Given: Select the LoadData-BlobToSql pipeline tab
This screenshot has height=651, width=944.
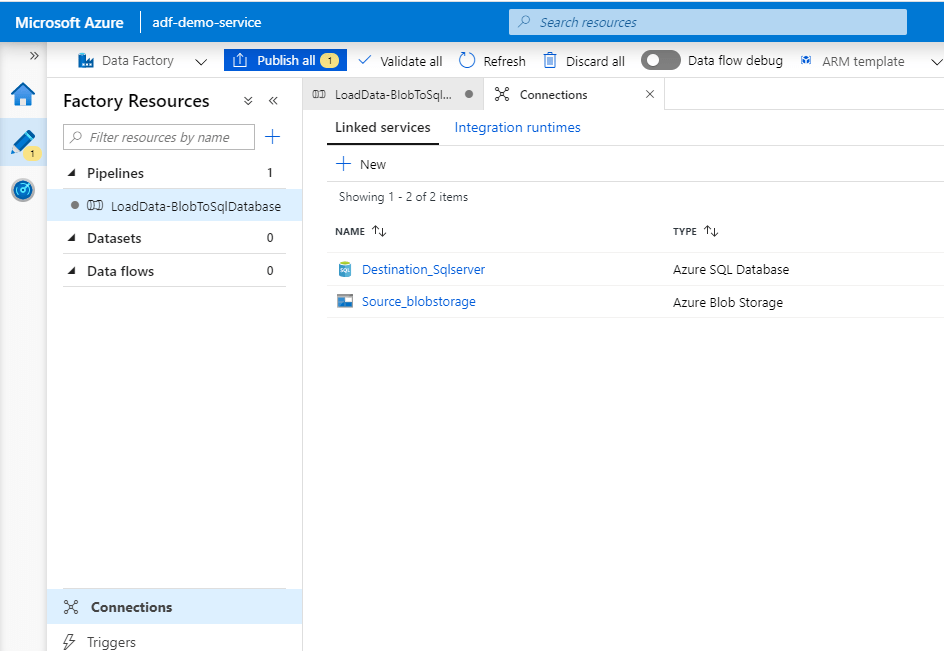Looking at the screenshot, I should pos(392,95).
